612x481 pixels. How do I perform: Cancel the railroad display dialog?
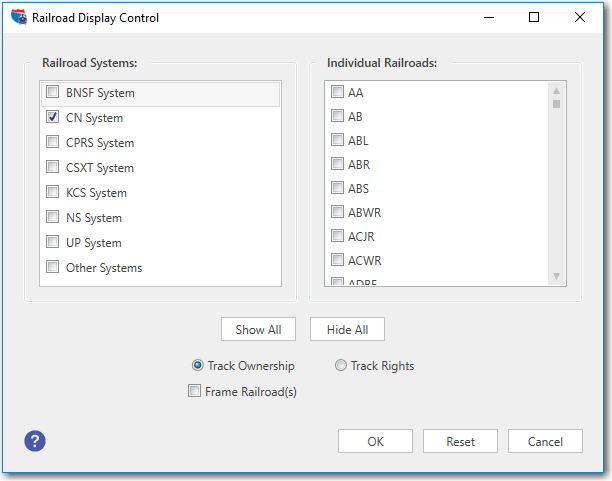[545, 441]
